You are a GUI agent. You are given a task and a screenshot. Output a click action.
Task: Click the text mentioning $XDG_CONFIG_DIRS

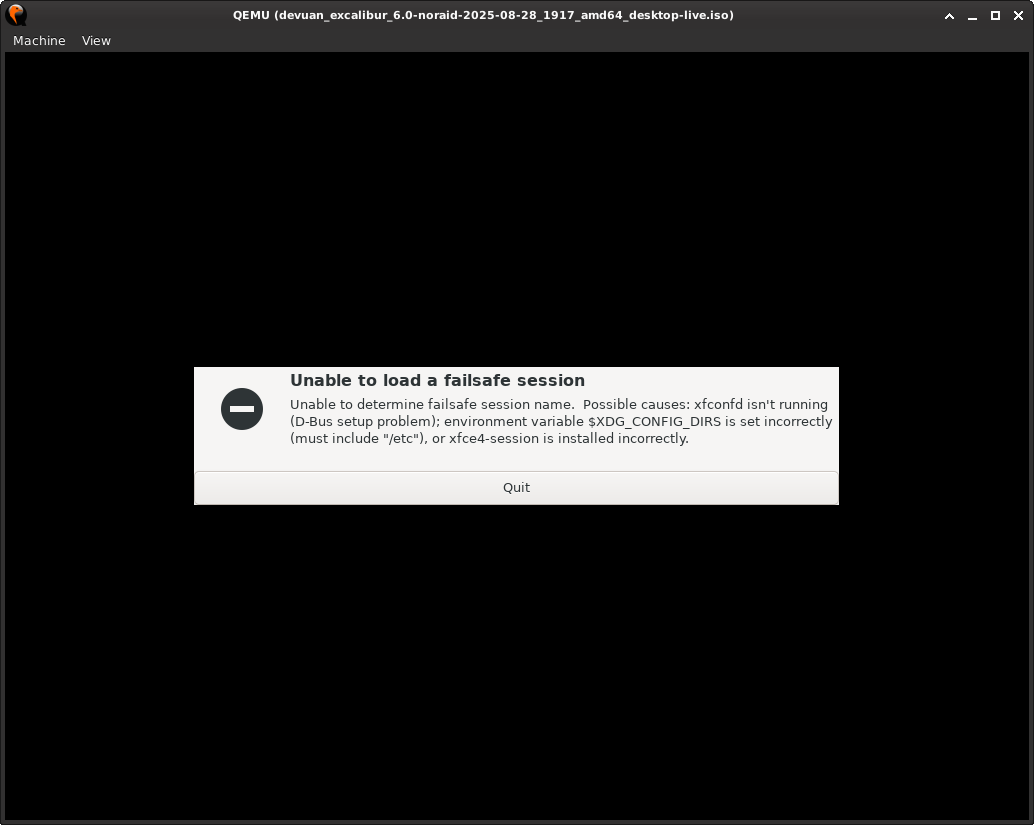tap(561, 421)
